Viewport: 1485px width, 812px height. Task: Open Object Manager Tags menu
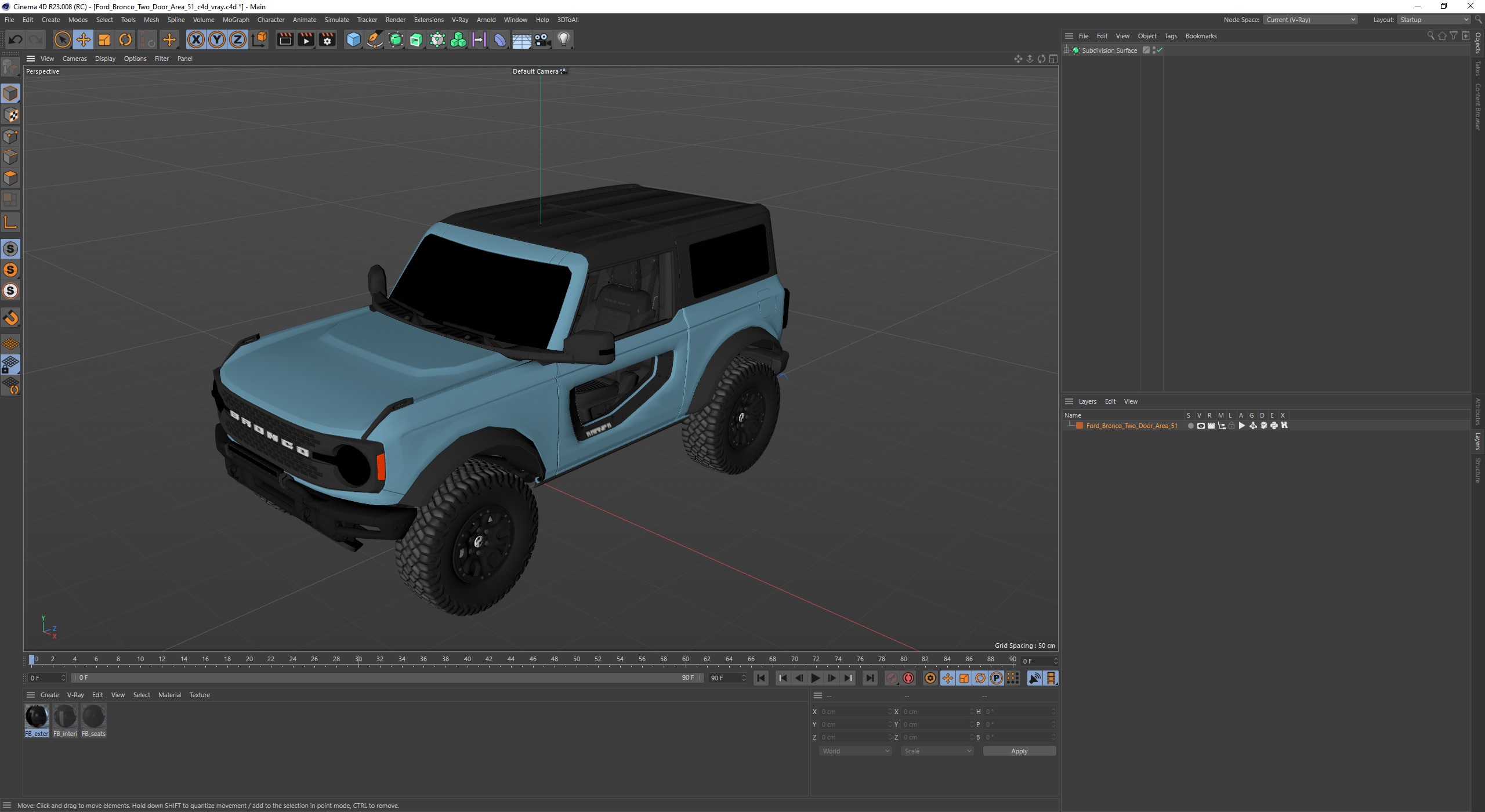(1171, 36)
